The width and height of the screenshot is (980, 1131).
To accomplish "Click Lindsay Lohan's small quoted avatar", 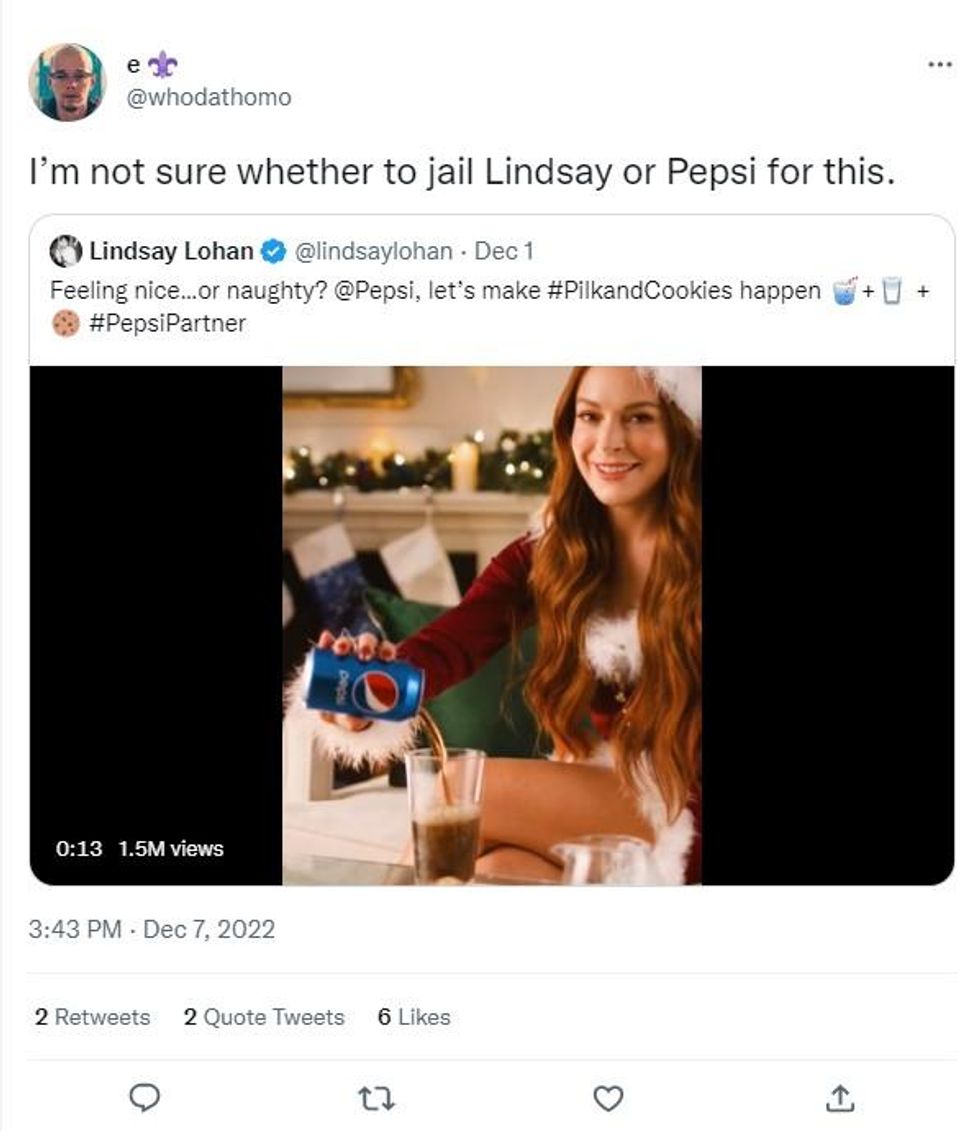I will (66, 250).
